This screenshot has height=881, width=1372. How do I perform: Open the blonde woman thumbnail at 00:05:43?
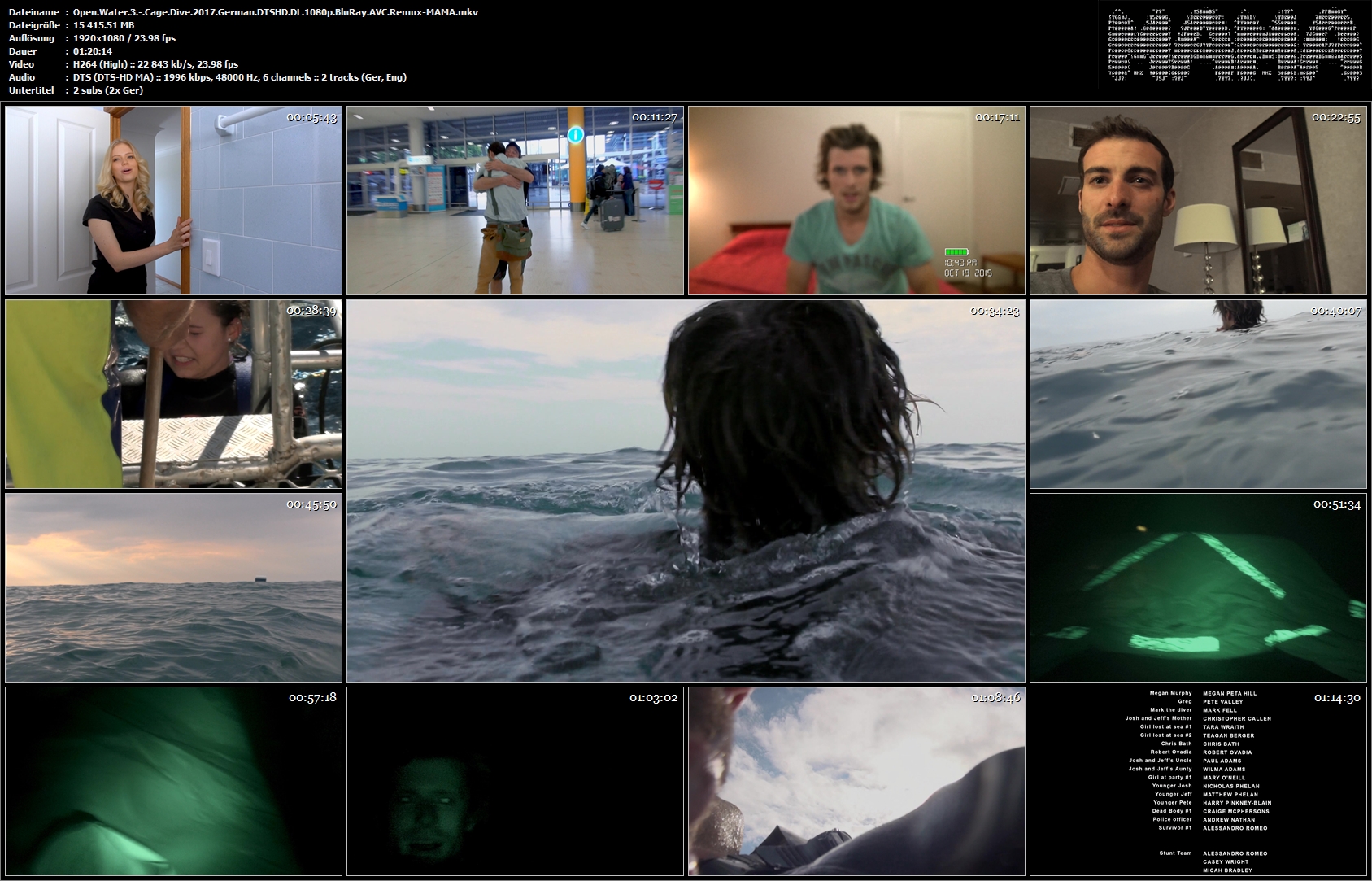pos(173,200)
